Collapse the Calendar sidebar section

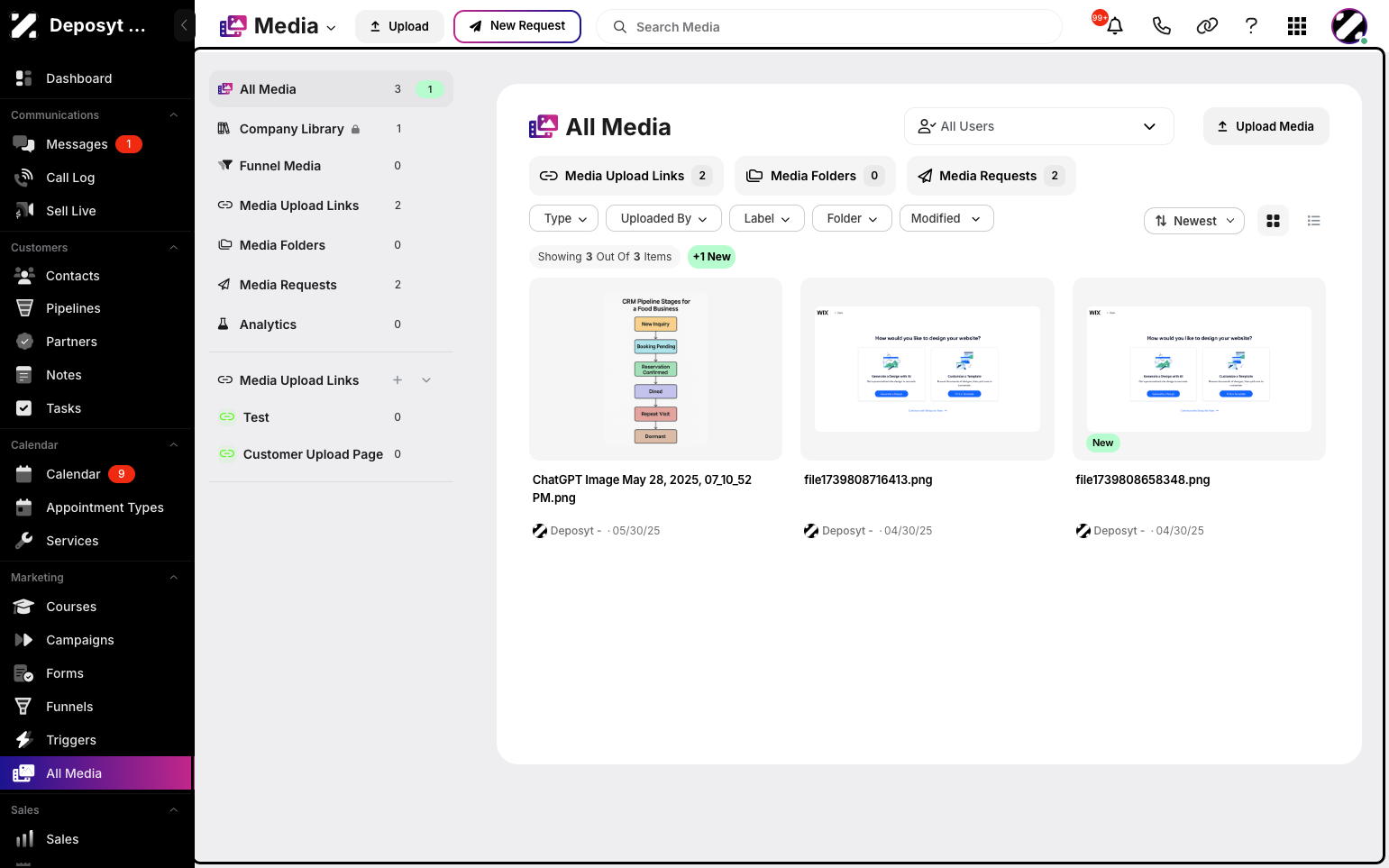174,445
